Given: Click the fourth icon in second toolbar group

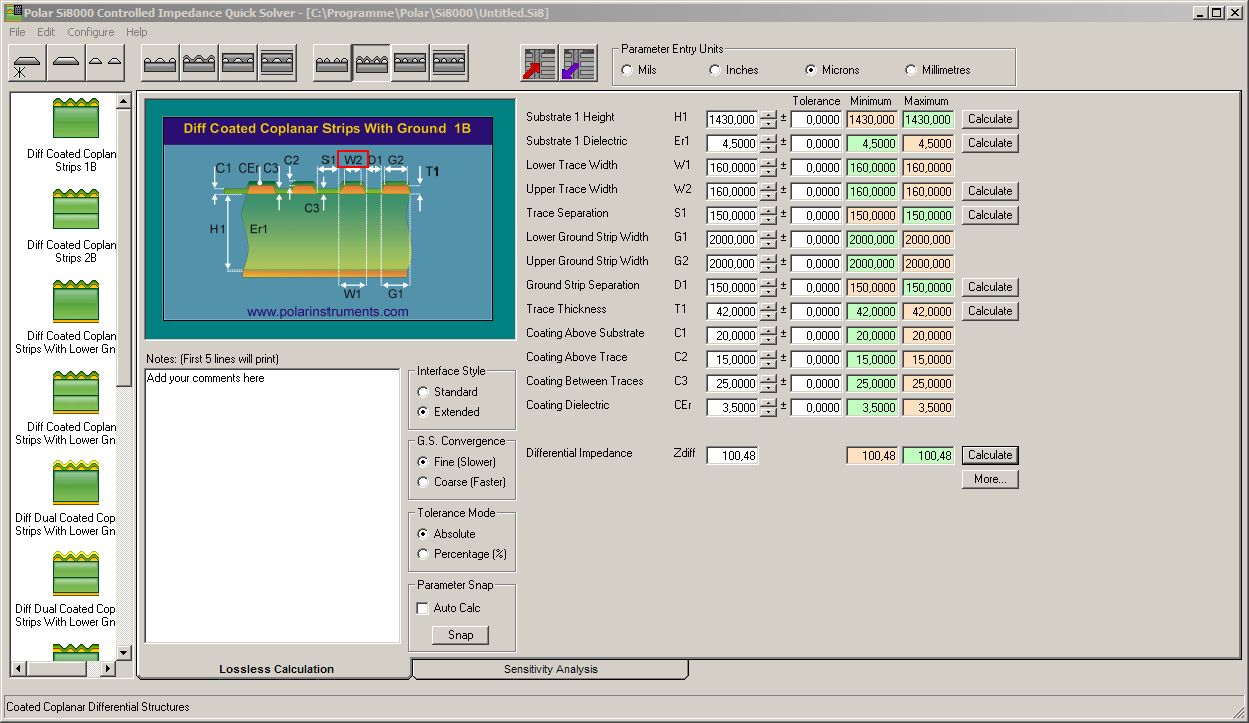Looking at the screenshot, I should pos(277,63).
